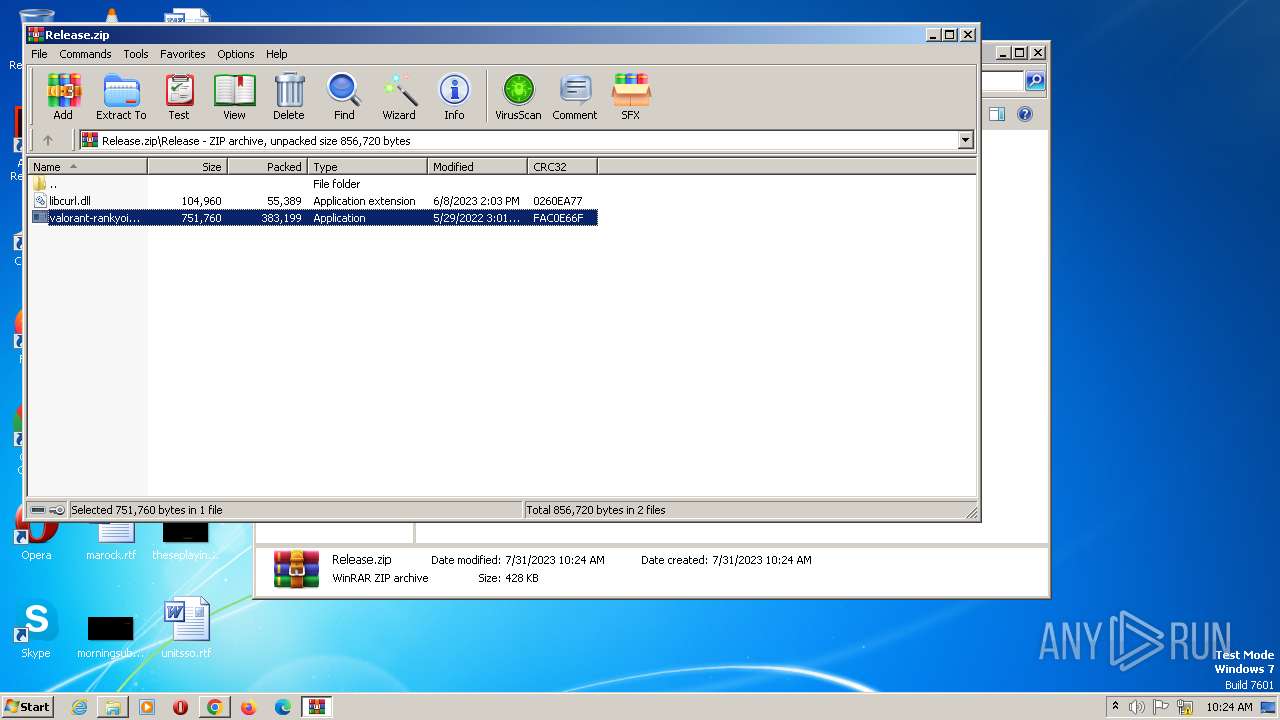Open the Opera desktop shortcut

pyautogui.click(x=36, y=535)
